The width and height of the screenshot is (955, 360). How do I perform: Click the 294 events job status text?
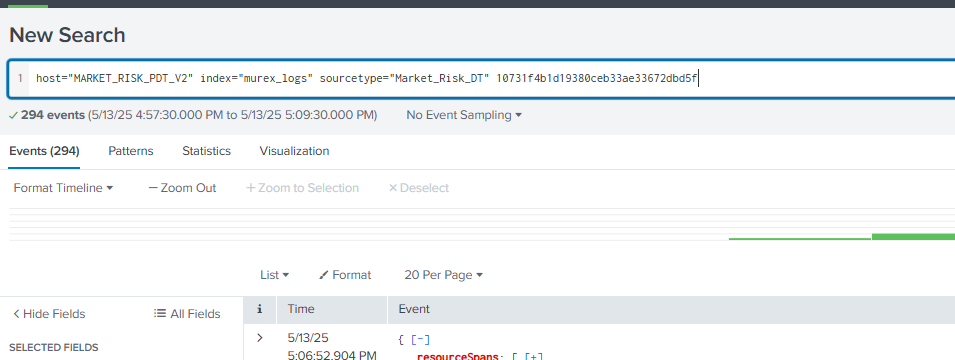[x=53, y=115]
